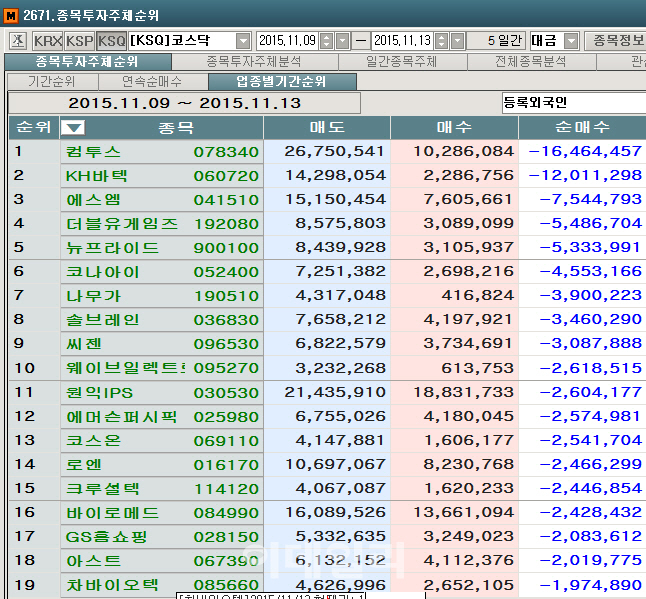Image resolution: width=646 pixels, height=599 pixels.
Task: Adjust end date with spinner arrows
Action: pos(442,41)
